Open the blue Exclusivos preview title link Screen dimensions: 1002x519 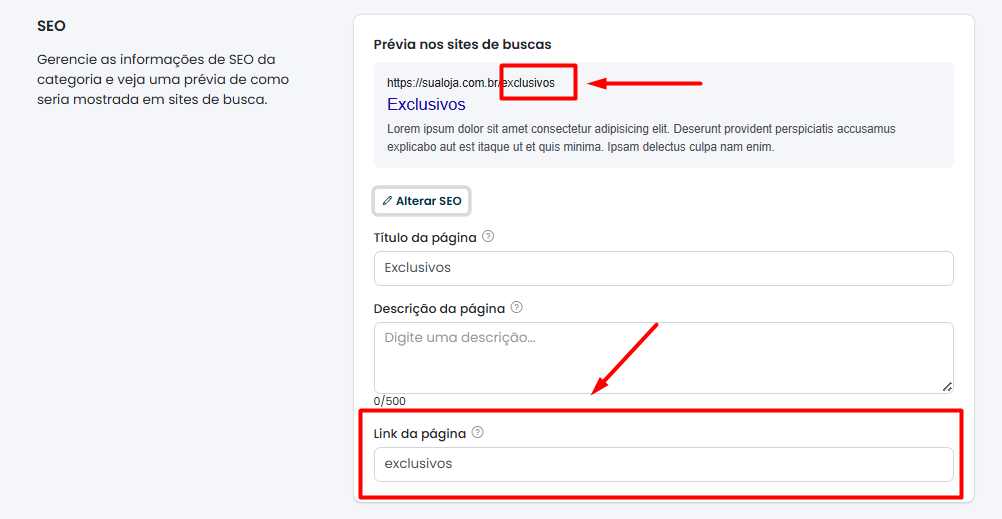click(x=426, y=104)
